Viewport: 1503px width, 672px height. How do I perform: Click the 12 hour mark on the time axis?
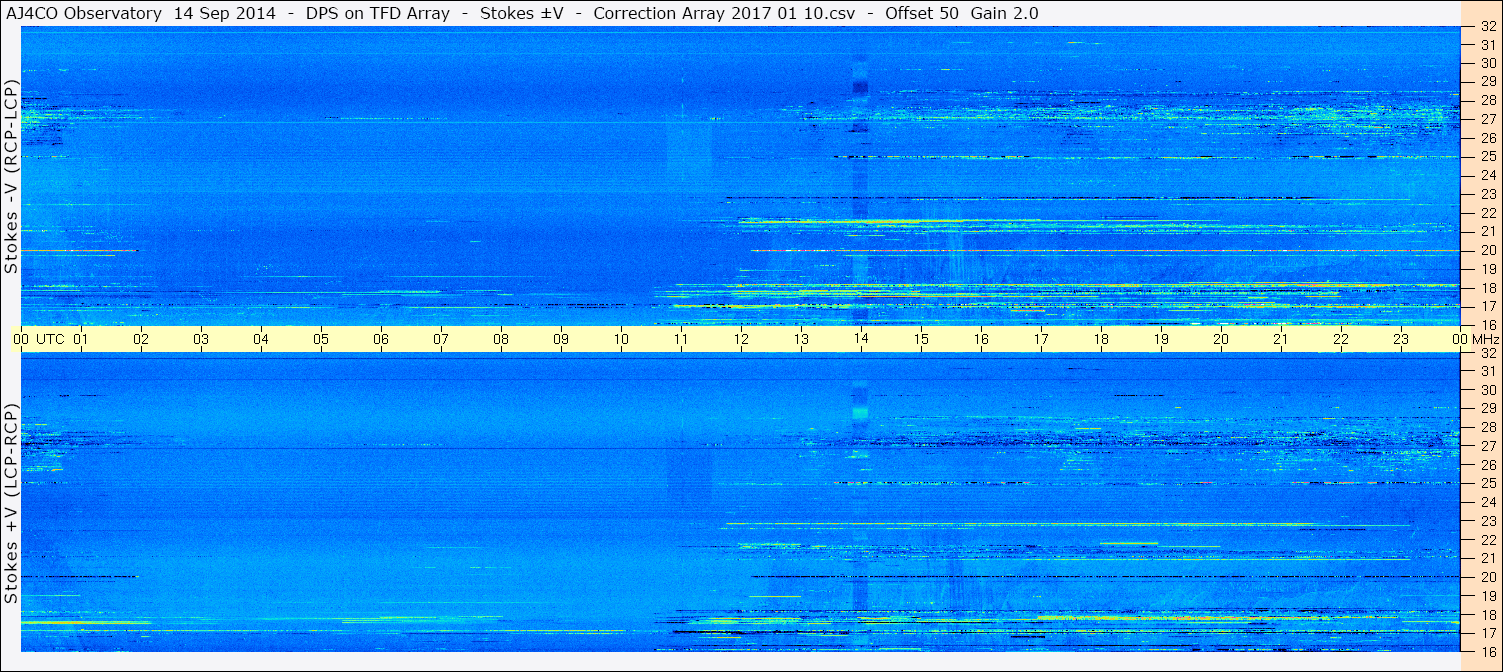tap(741, 339)
